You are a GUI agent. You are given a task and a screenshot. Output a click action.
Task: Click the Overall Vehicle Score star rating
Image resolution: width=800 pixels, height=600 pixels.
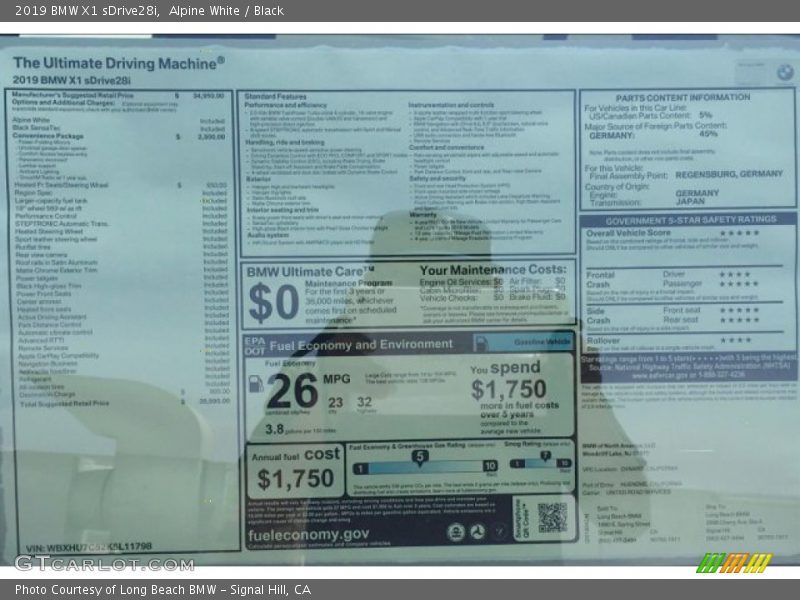coord(739,233)
